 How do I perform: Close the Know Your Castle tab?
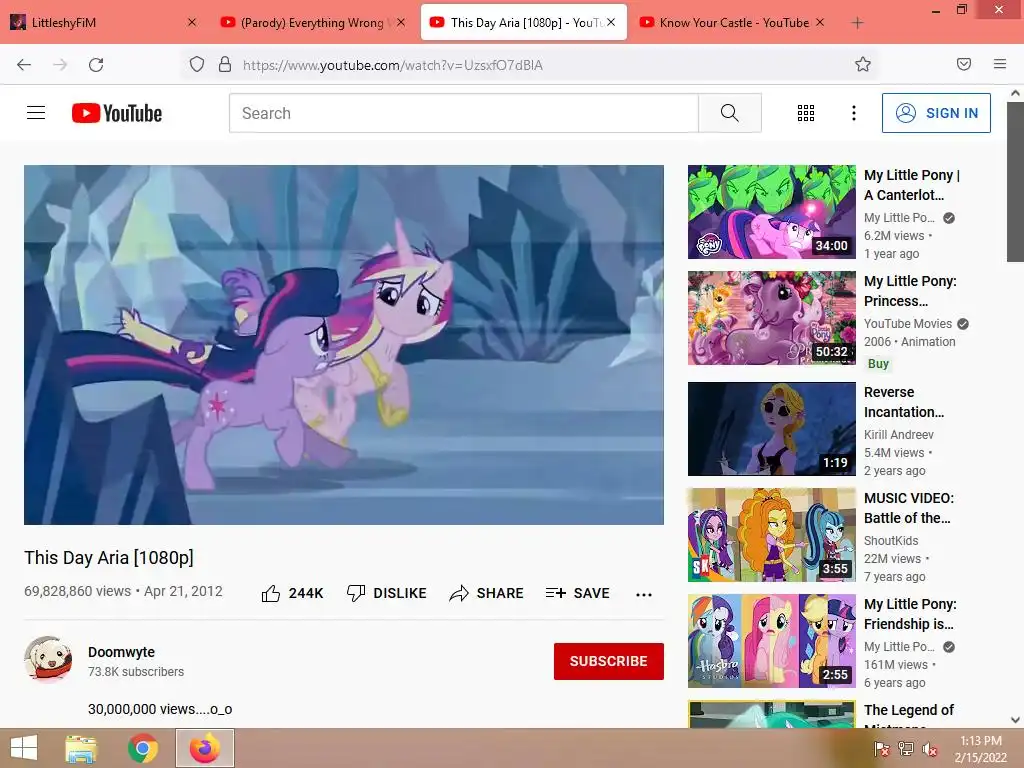point(820,22)
